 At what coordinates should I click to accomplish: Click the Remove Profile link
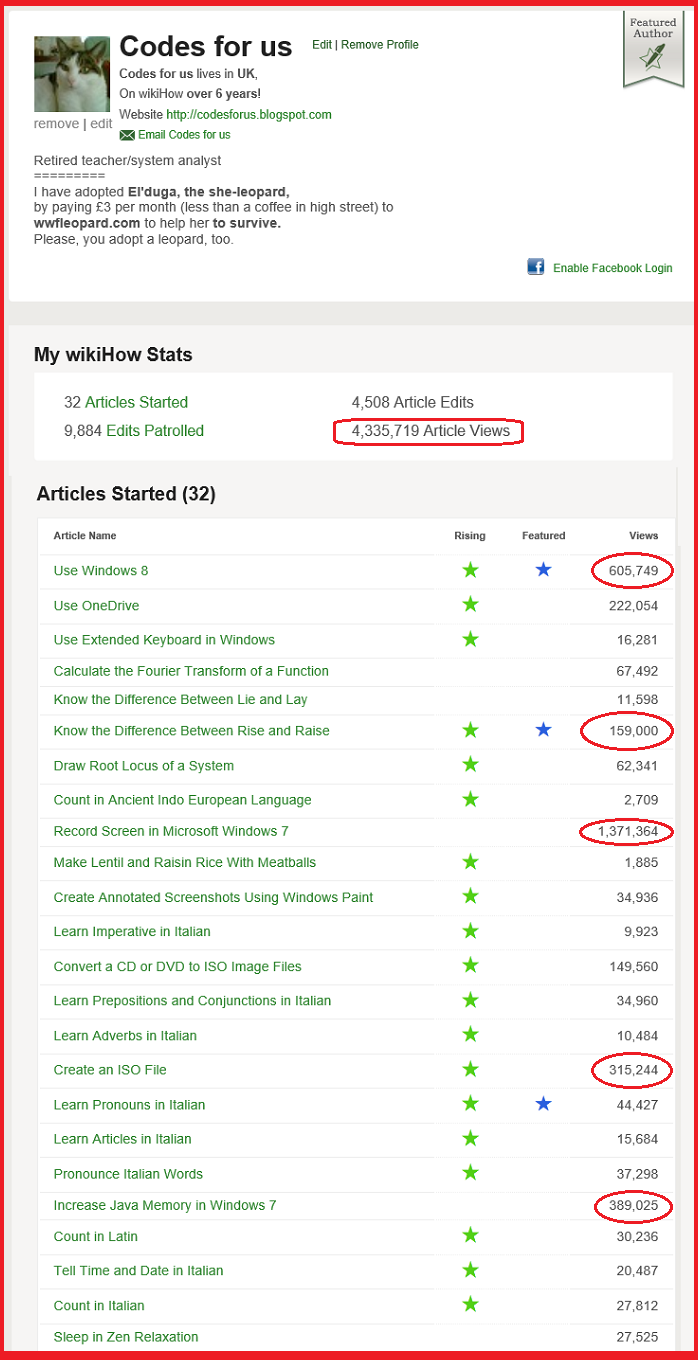tap(380, 45)
